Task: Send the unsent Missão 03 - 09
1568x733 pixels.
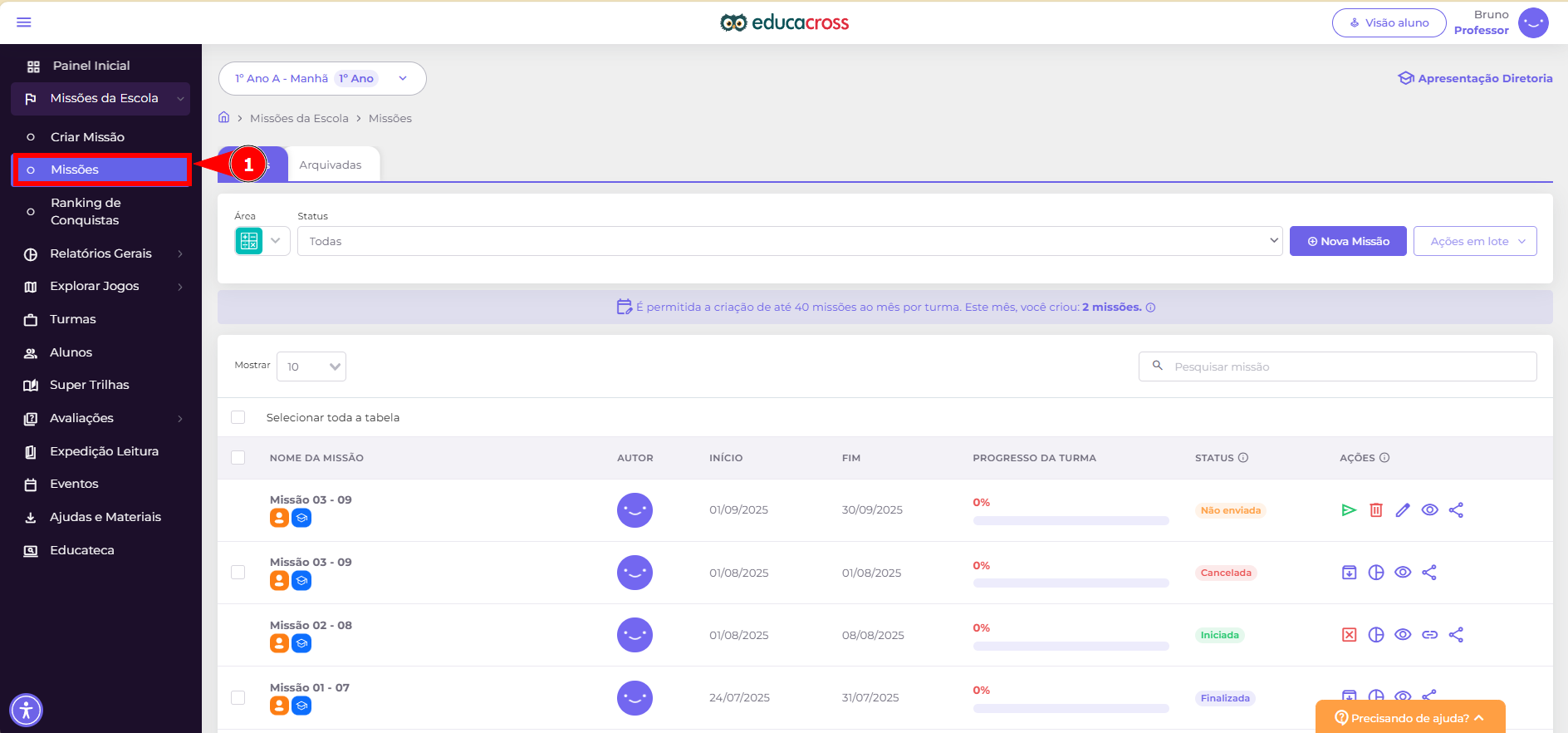Action: click(1349, 510)
